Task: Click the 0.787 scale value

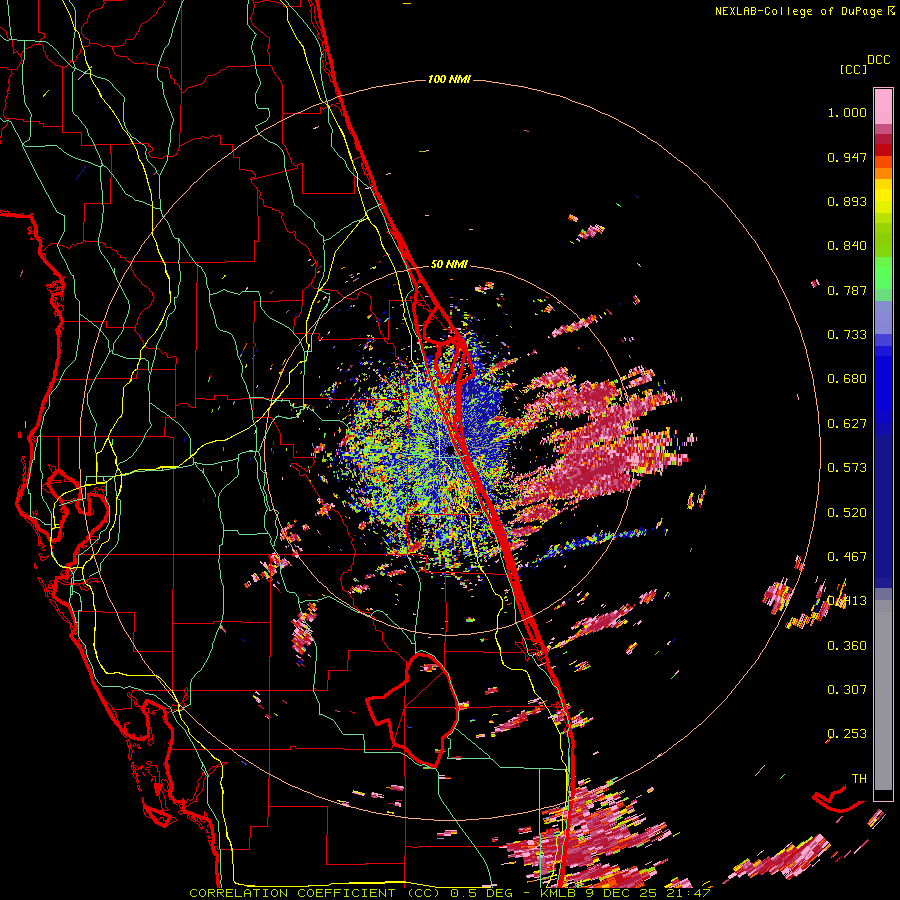Action: point(847,290)
